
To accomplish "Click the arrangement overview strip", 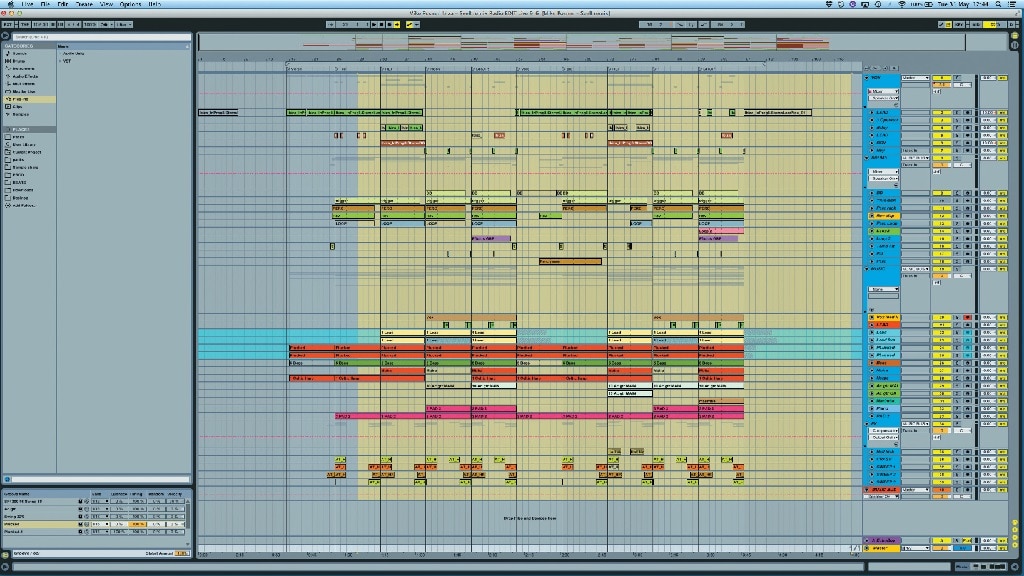I will (x=581, y=42).
